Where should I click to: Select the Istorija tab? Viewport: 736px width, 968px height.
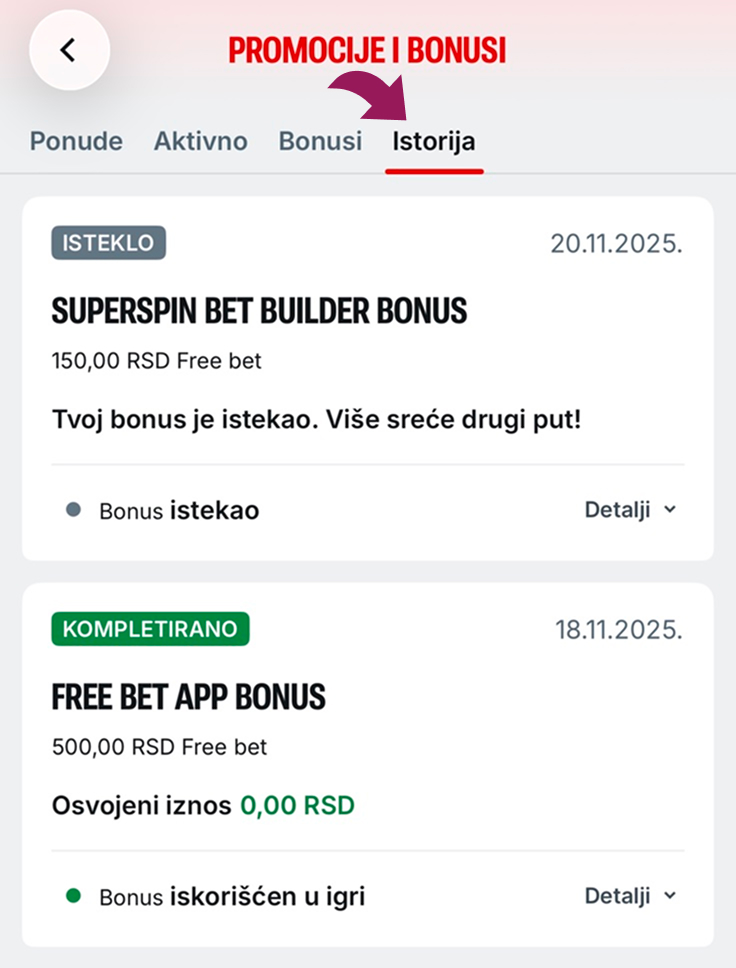[x=434, y=141]
